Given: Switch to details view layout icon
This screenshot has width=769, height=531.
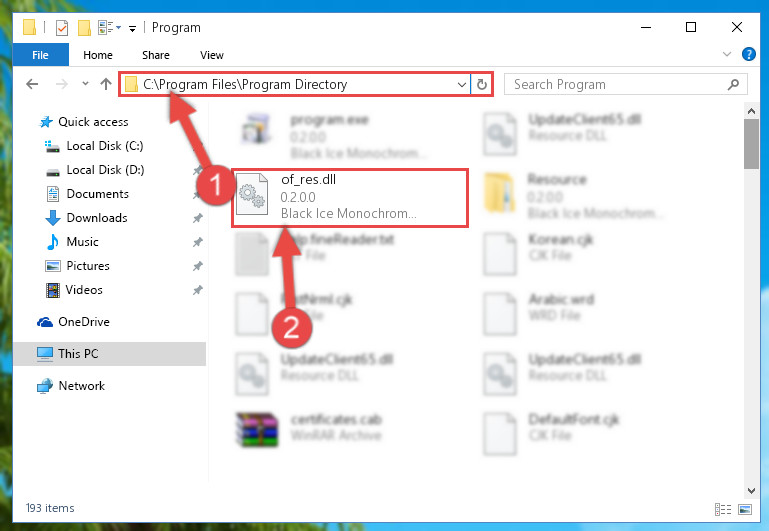Looking at the screenshot, I should pyautogui.click(x=723, y=509).
